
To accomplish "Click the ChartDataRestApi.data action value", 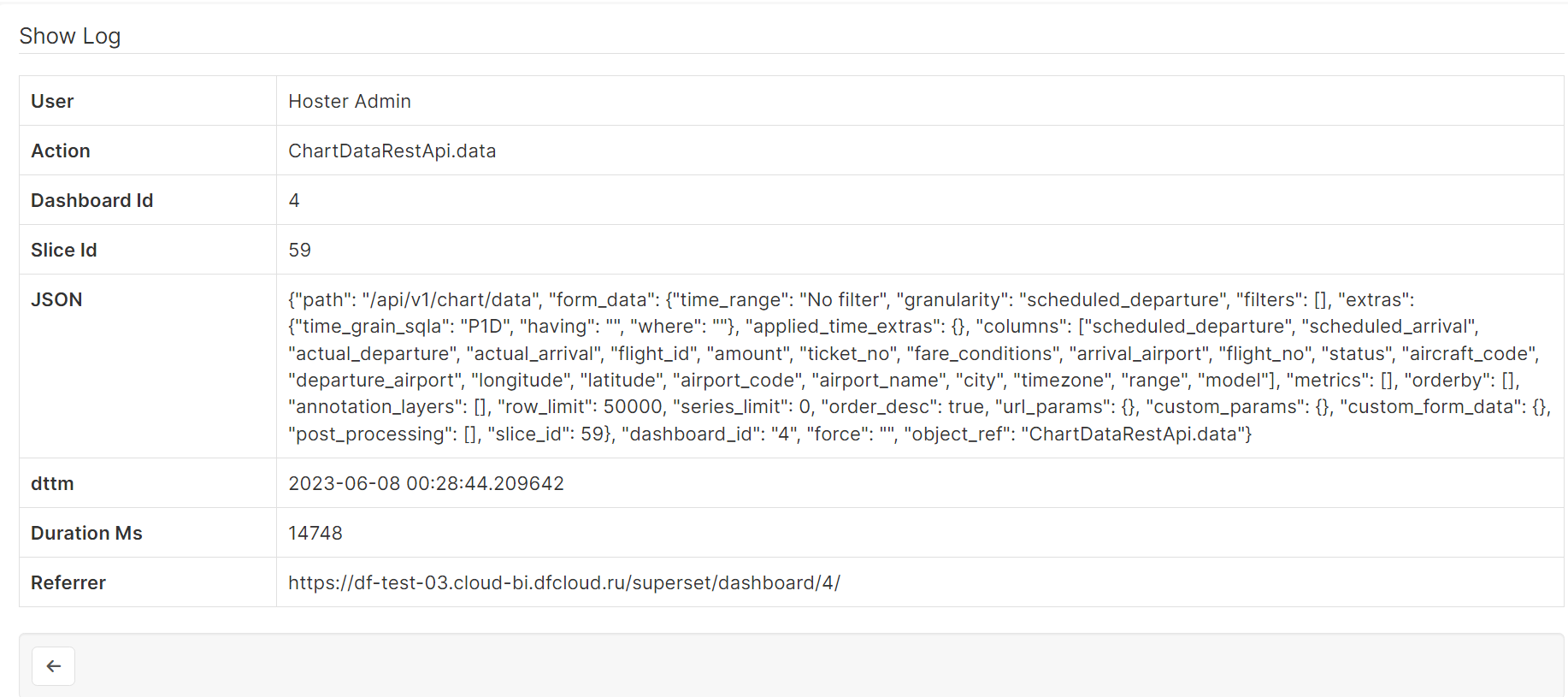I will tap(392, 151).
